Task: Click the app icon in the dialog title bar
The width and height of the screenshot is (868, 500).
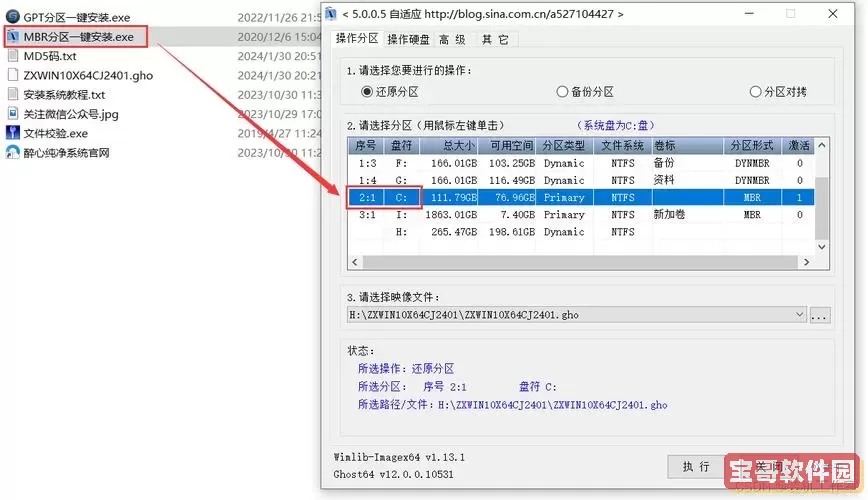Action: (331, 14)
